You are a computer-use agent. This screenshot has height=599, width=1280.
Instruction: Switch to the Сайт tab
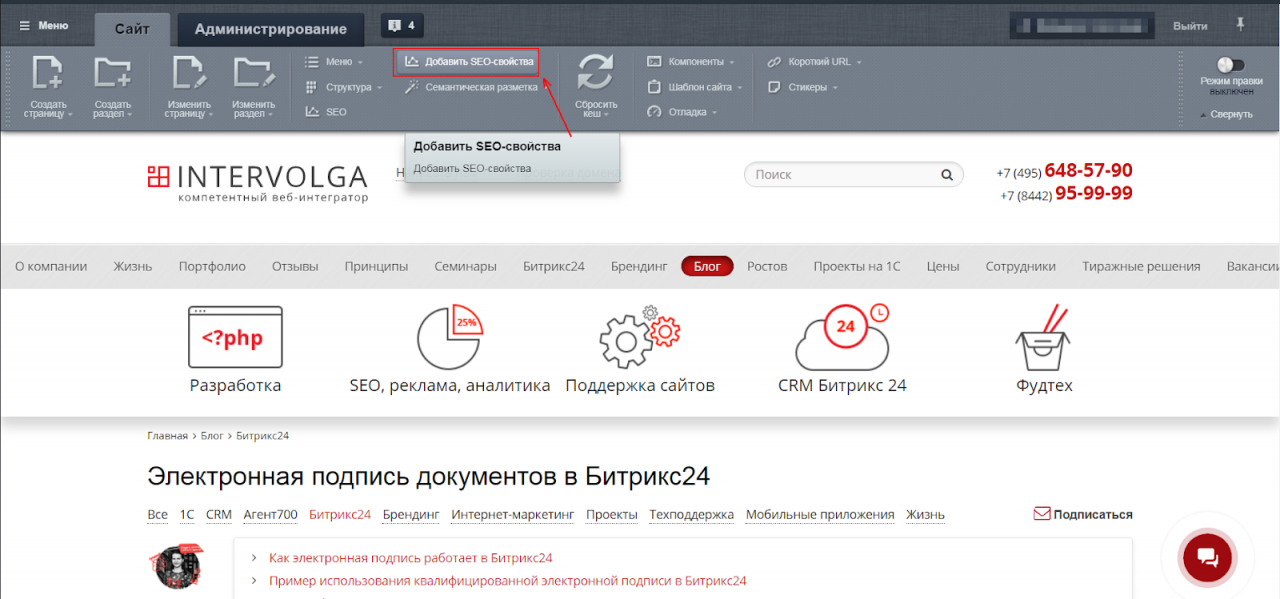click(x=132, y=29)
